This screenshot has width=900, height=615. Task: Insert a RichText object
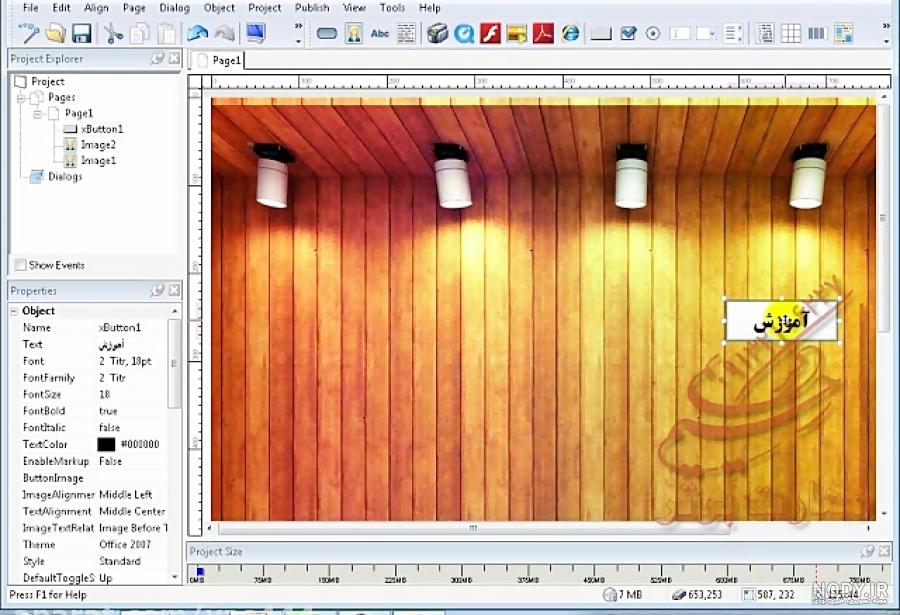tap(844, 33)
